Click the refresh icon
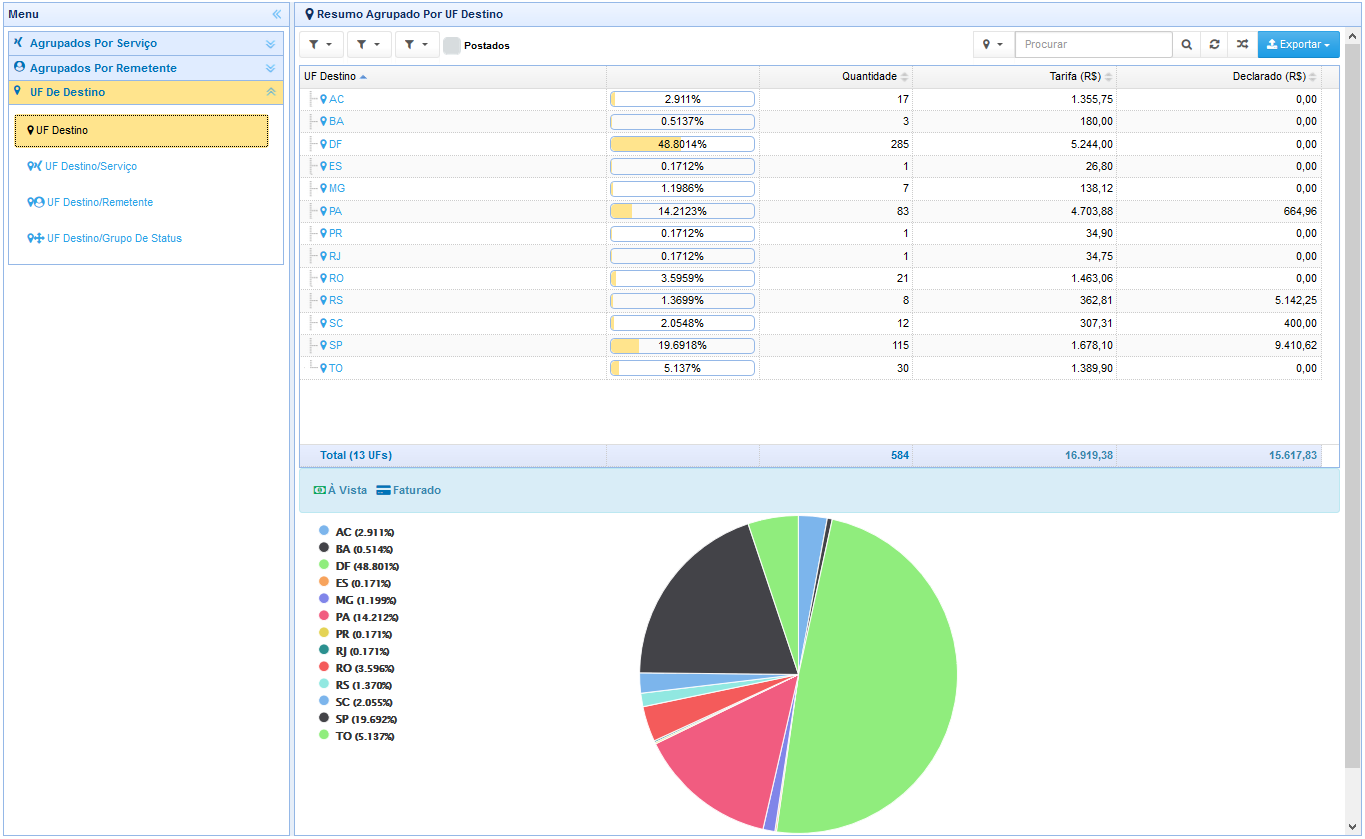Viewport: 1365px width, 839px height. (1214, 45)
